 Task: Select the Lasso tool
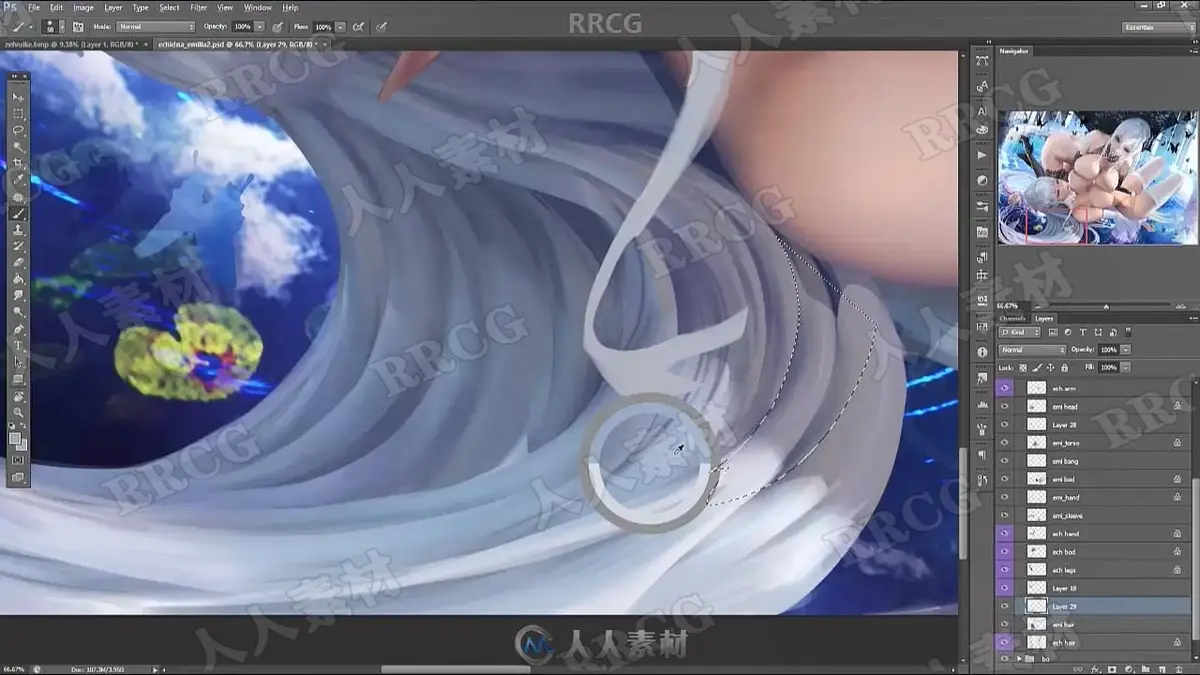coord(18,130)
